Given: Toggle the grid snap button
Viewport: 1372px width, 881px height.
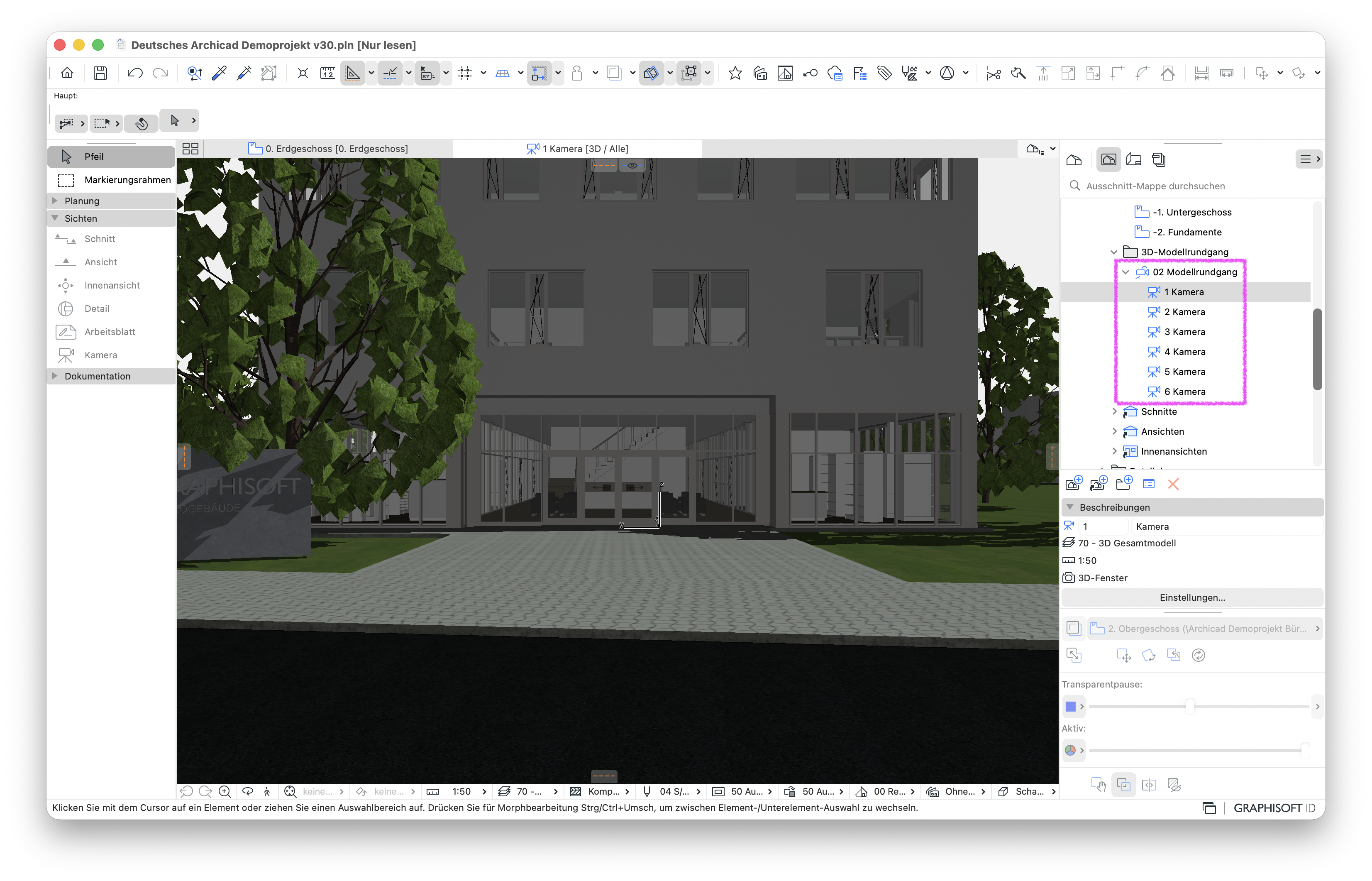Looking at the screenshot, I should click(x=465, y=73).
